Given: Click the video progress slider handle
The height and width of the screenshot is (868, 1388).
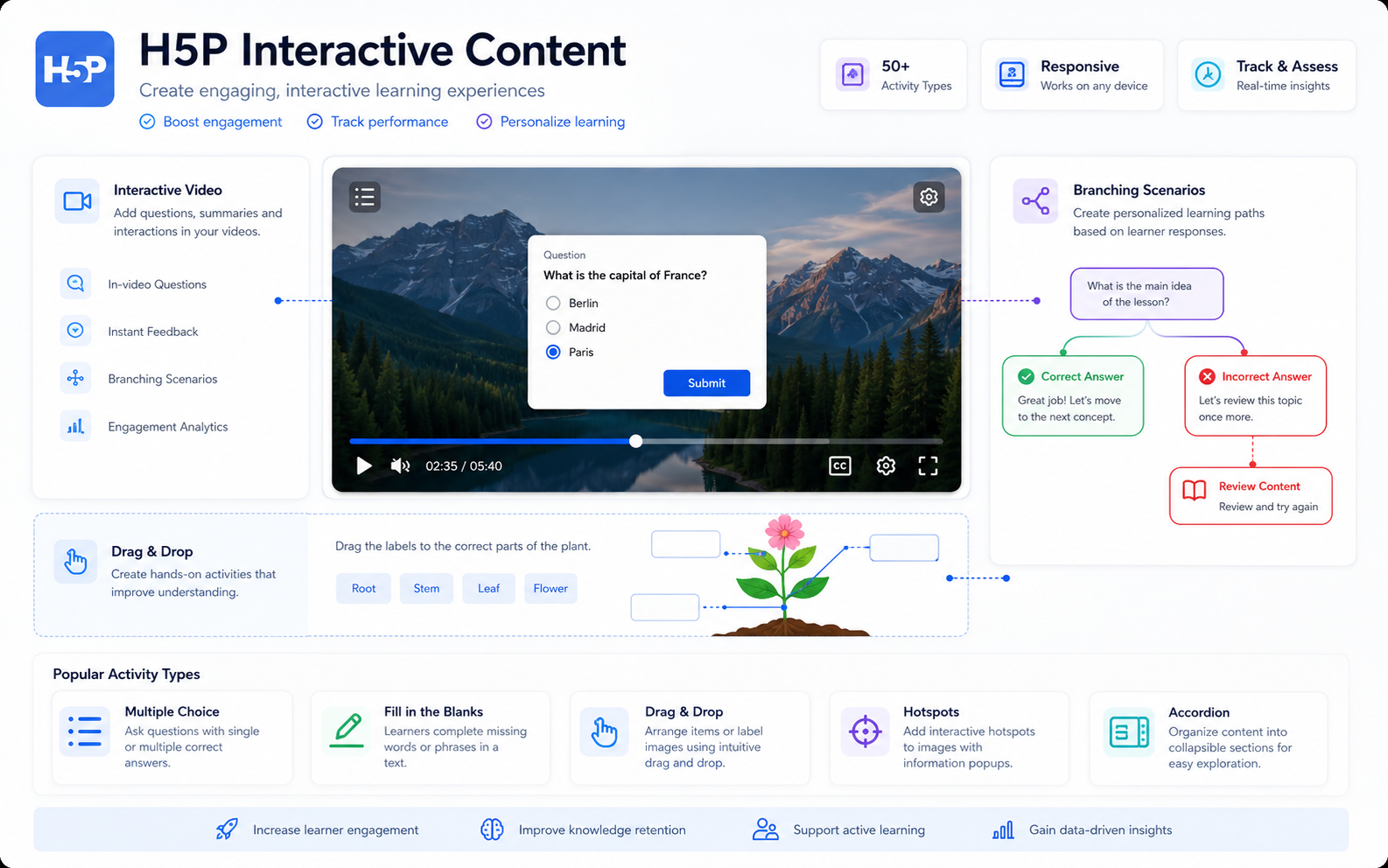Looking at the screenshot, I should point(636,441).
